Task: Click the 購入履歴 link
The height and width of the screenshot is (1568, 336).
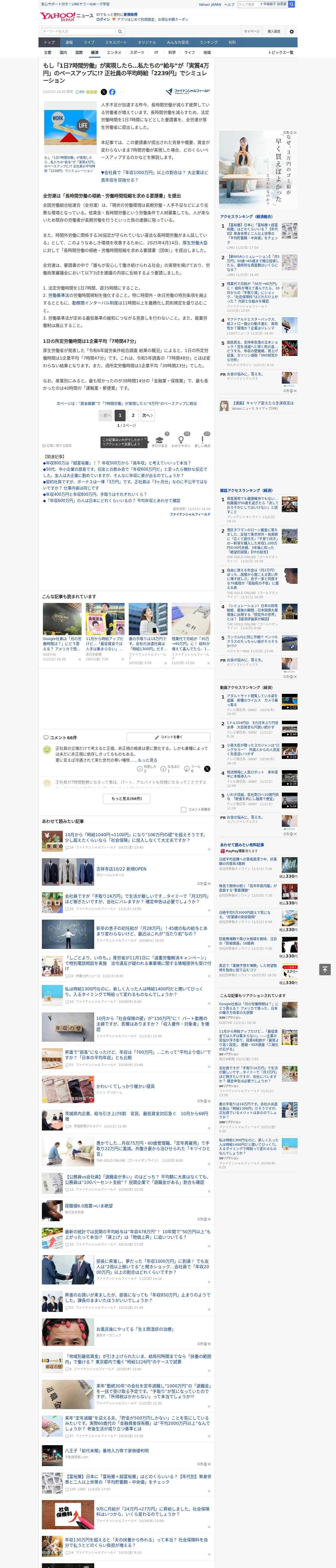Action: click(x=274, y=31)
